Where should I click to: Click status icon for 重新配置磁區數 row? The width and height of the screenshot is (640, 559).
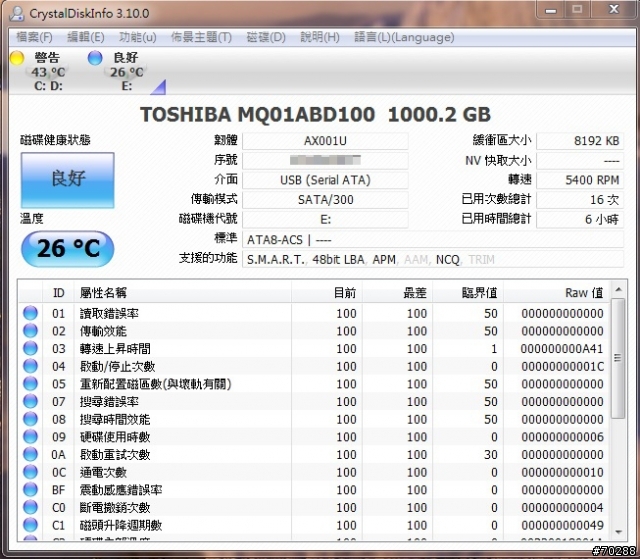point(30,384)
